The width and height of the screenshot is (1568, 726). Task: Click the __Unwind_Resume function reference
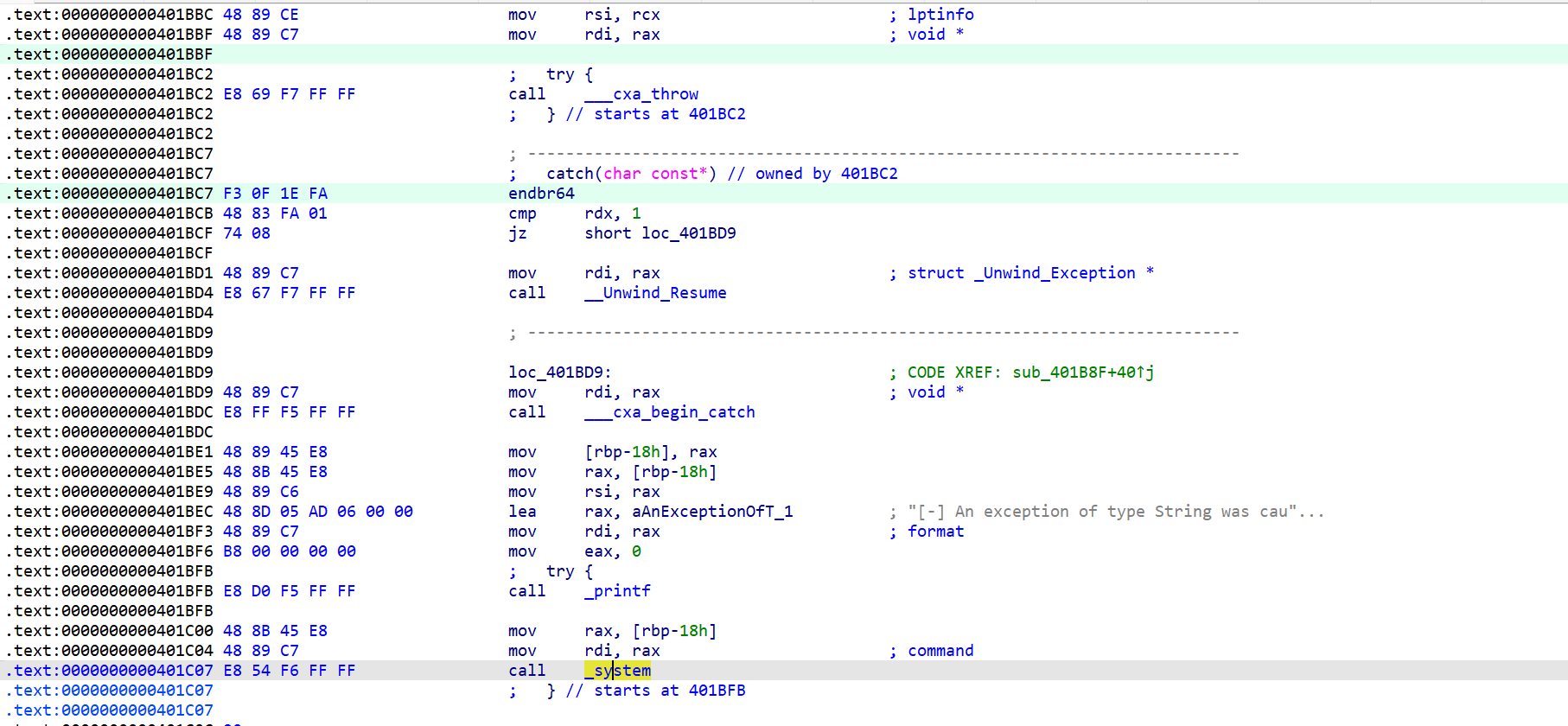(655, 293)
